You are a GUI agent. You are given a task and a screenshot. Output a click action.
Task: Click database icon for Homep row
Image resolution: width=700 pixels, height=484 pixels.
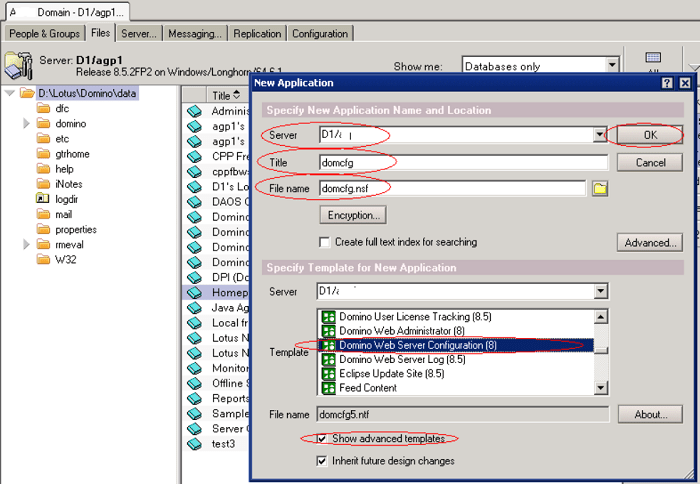point(194,292)
